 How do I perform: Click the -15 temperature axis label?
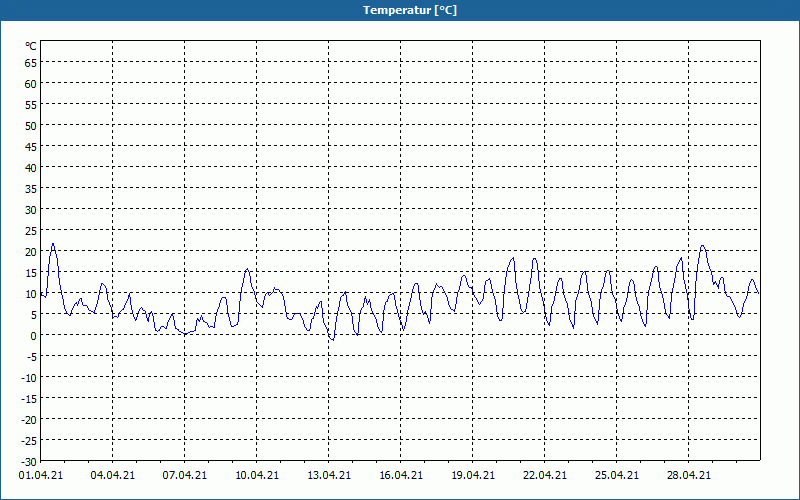[29, 399]
